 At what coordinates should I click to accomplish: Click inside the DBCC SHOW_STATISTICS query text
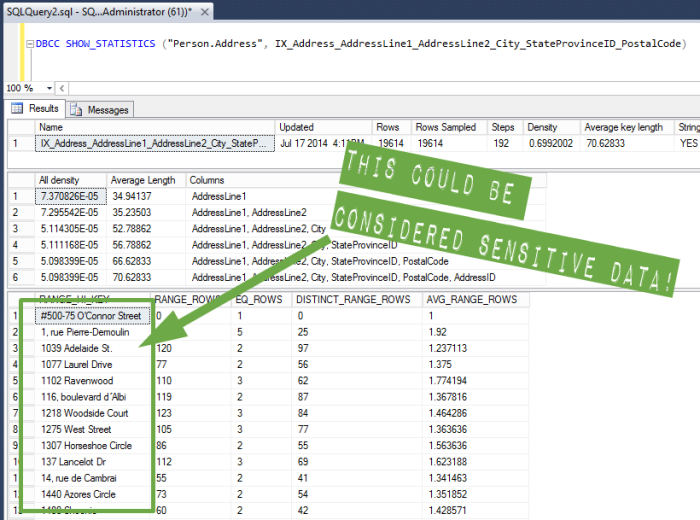(361, 44)
